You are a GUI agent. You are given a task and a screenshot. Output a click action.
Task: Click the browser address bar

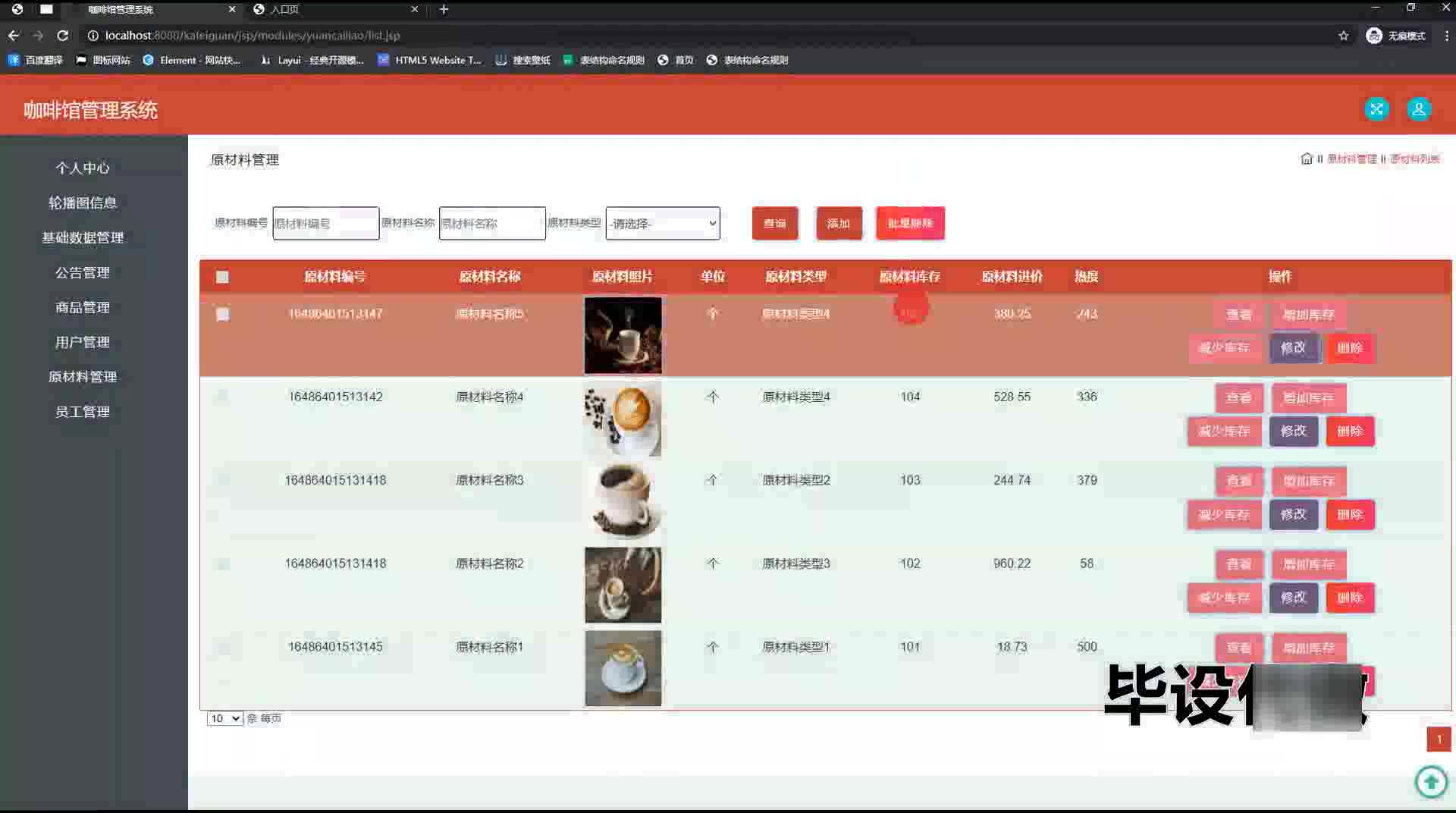pos(713,36)
